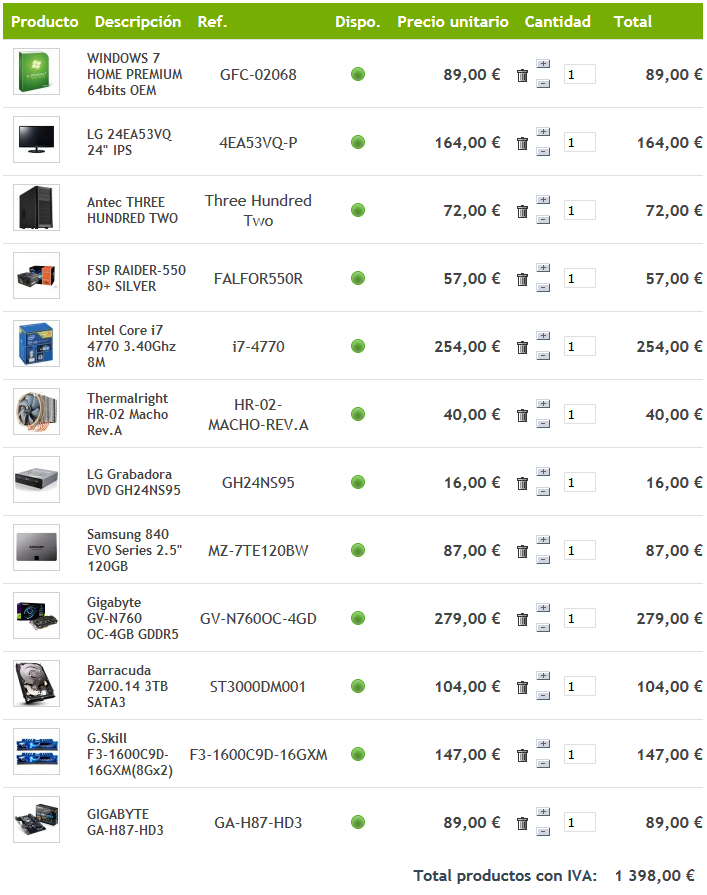The height and width of the screenshot is (895, 707).
Task: Open the Barracuda hard drive thumbnail
Action: 37,683
